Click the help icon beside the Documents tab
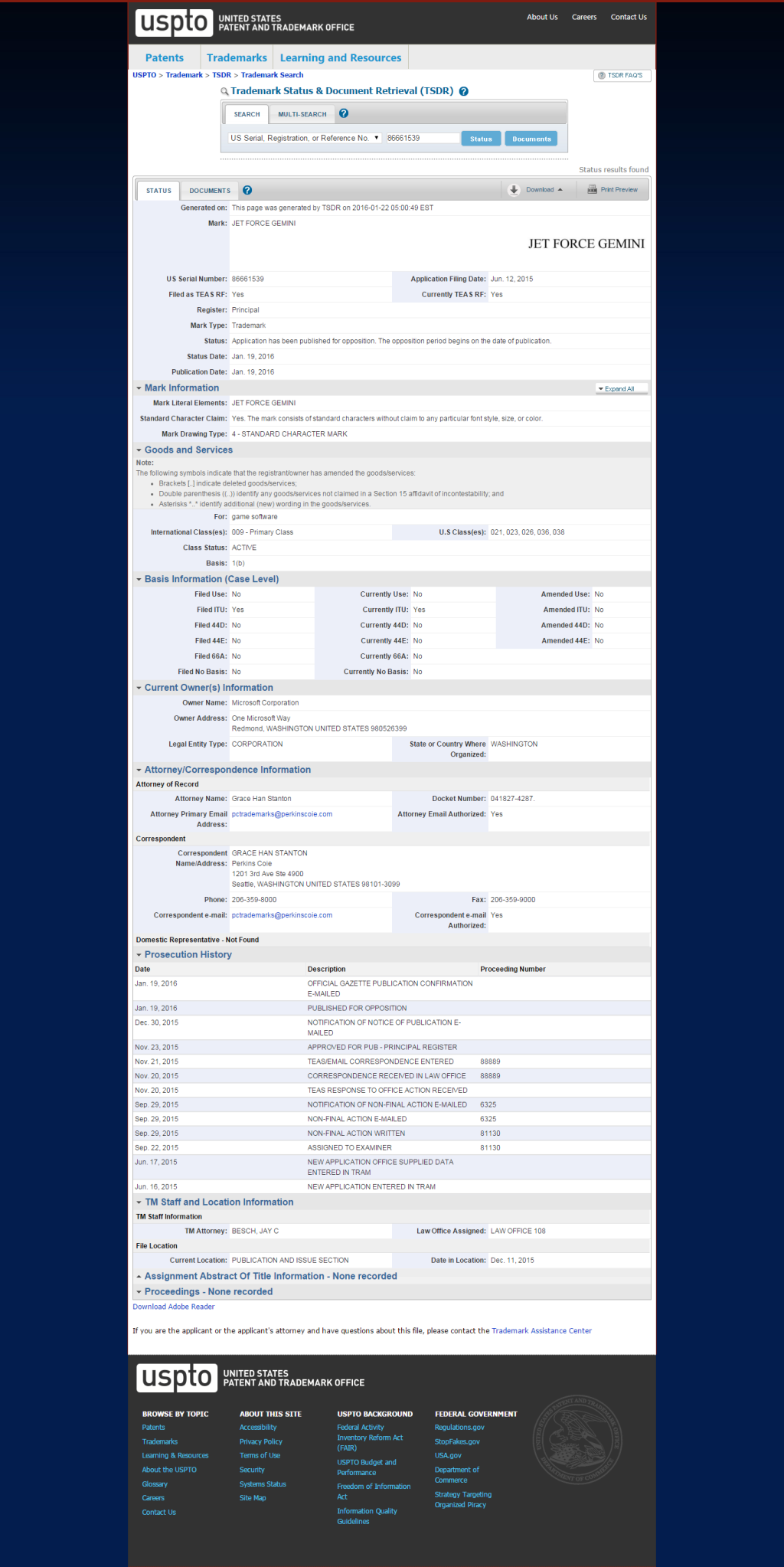The height and width of the screenshot is (1567, 784). (x=247, y=190)
